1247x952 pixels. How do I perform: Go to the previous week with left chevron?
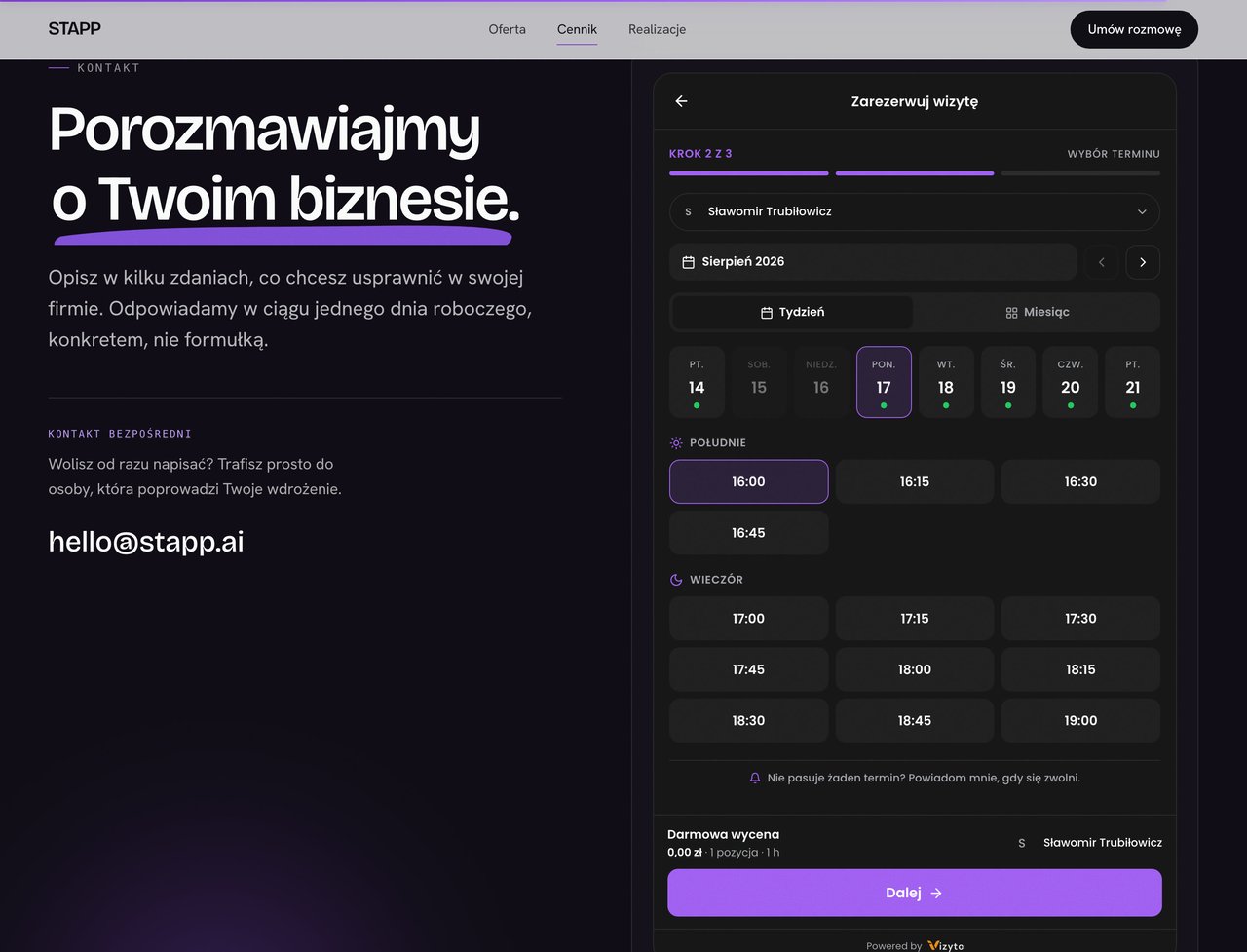[1102, 262]
